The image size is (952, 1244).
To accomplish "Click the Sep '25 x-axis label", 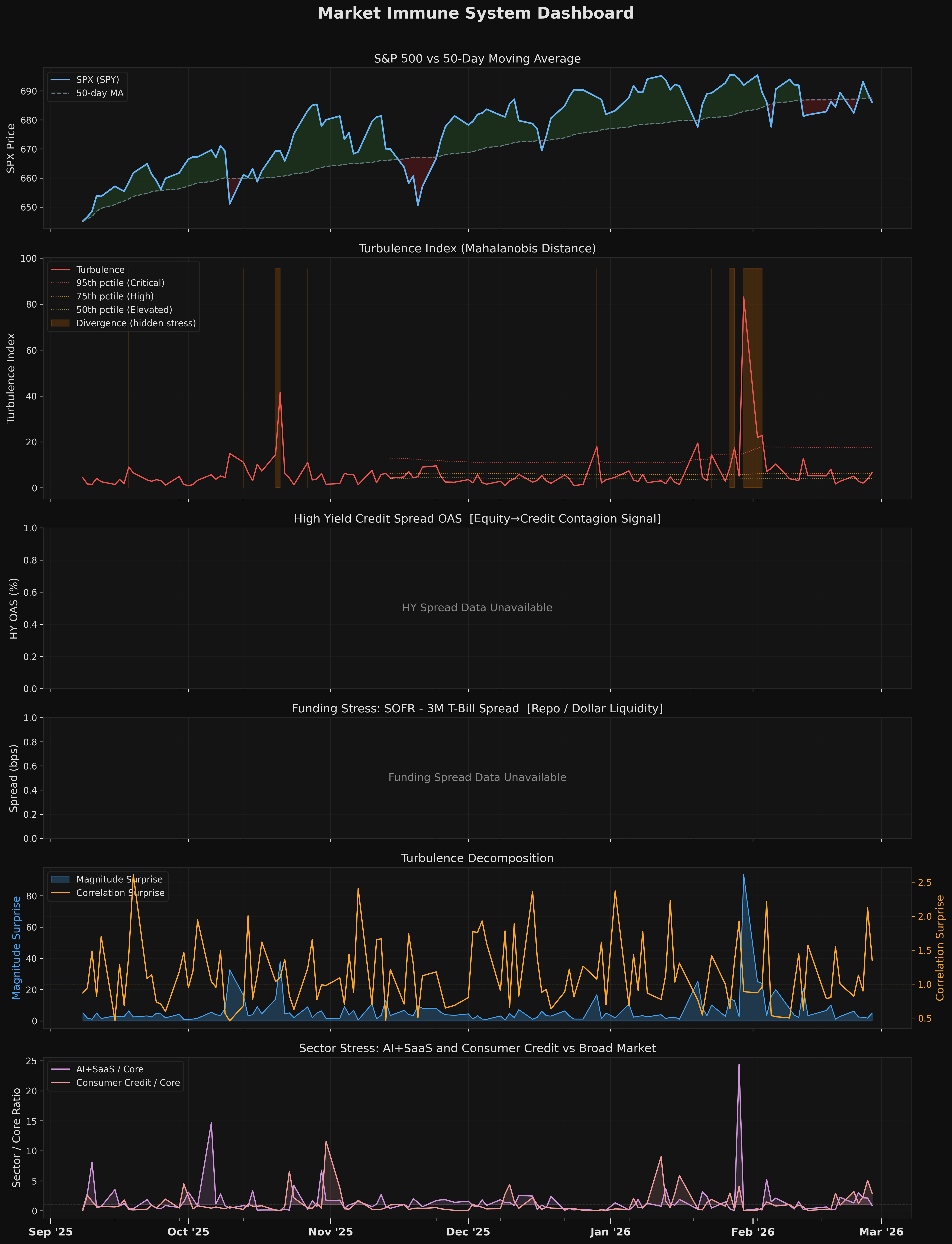I will click(51, 1232).
